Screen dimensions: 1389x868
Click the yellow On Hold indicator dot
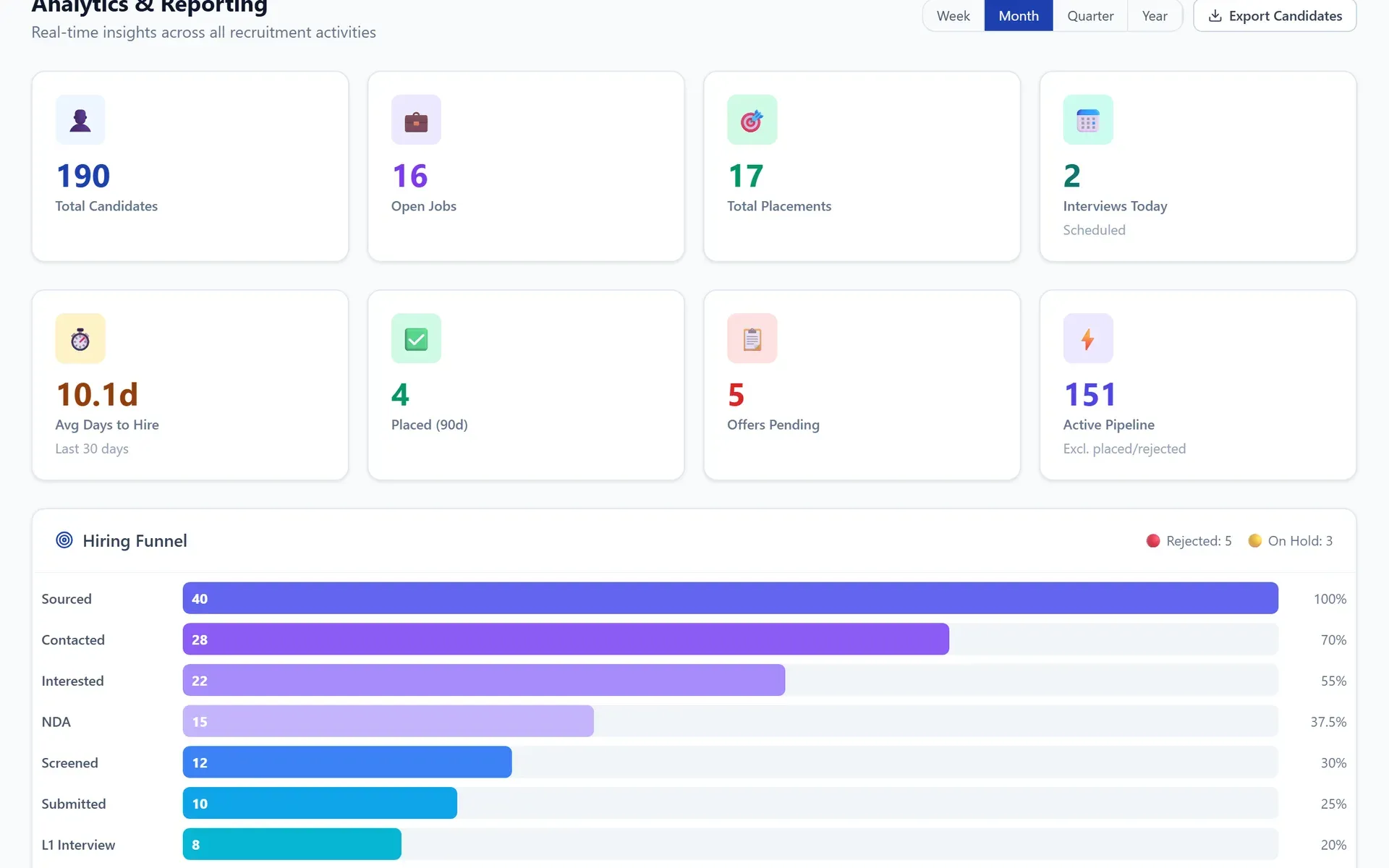[x=1255, y=541]
